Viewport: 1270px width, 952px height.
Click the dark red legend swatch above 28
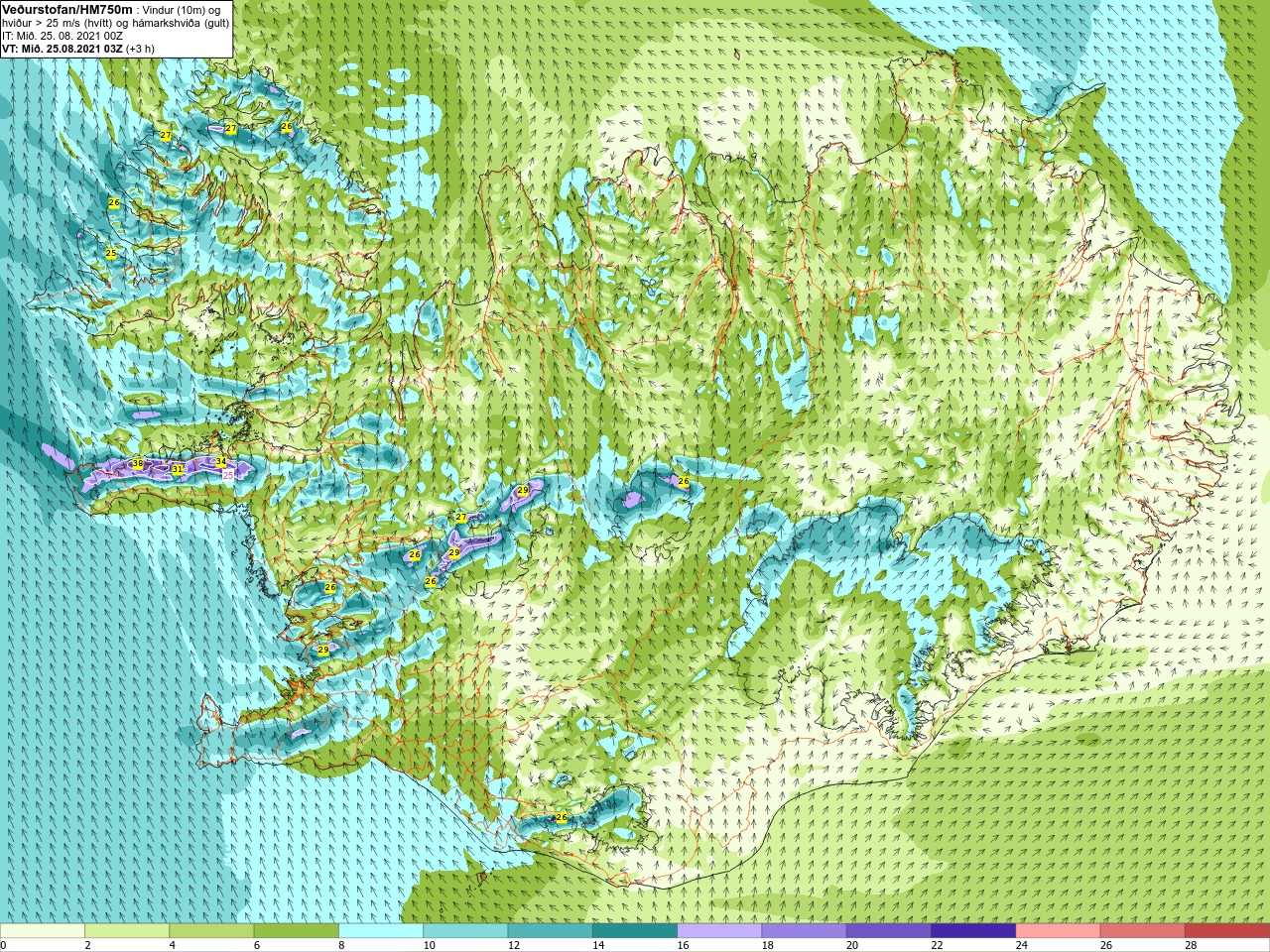click(x=1227, y=931)
